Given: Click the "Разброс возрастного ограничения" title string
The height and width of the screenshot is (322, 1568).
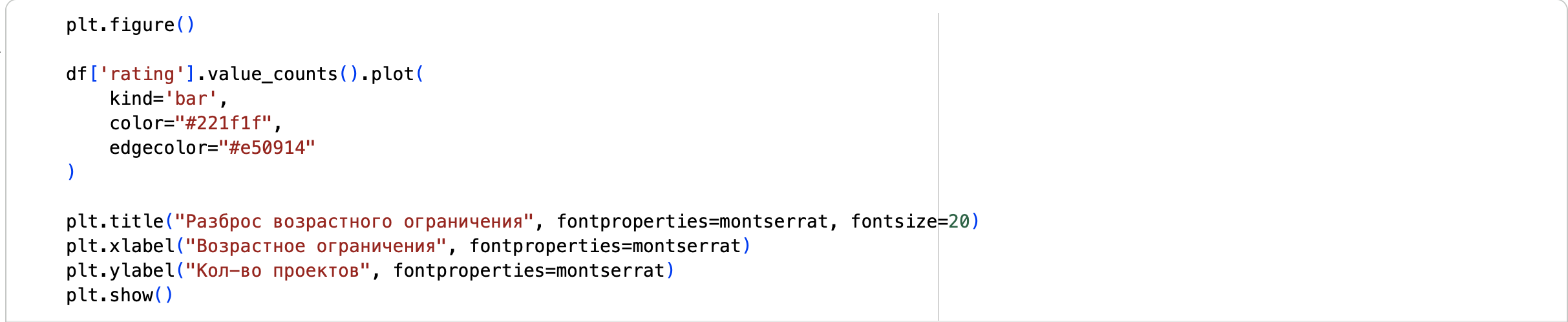Looking at the screenshot, I should coord(354,222).
